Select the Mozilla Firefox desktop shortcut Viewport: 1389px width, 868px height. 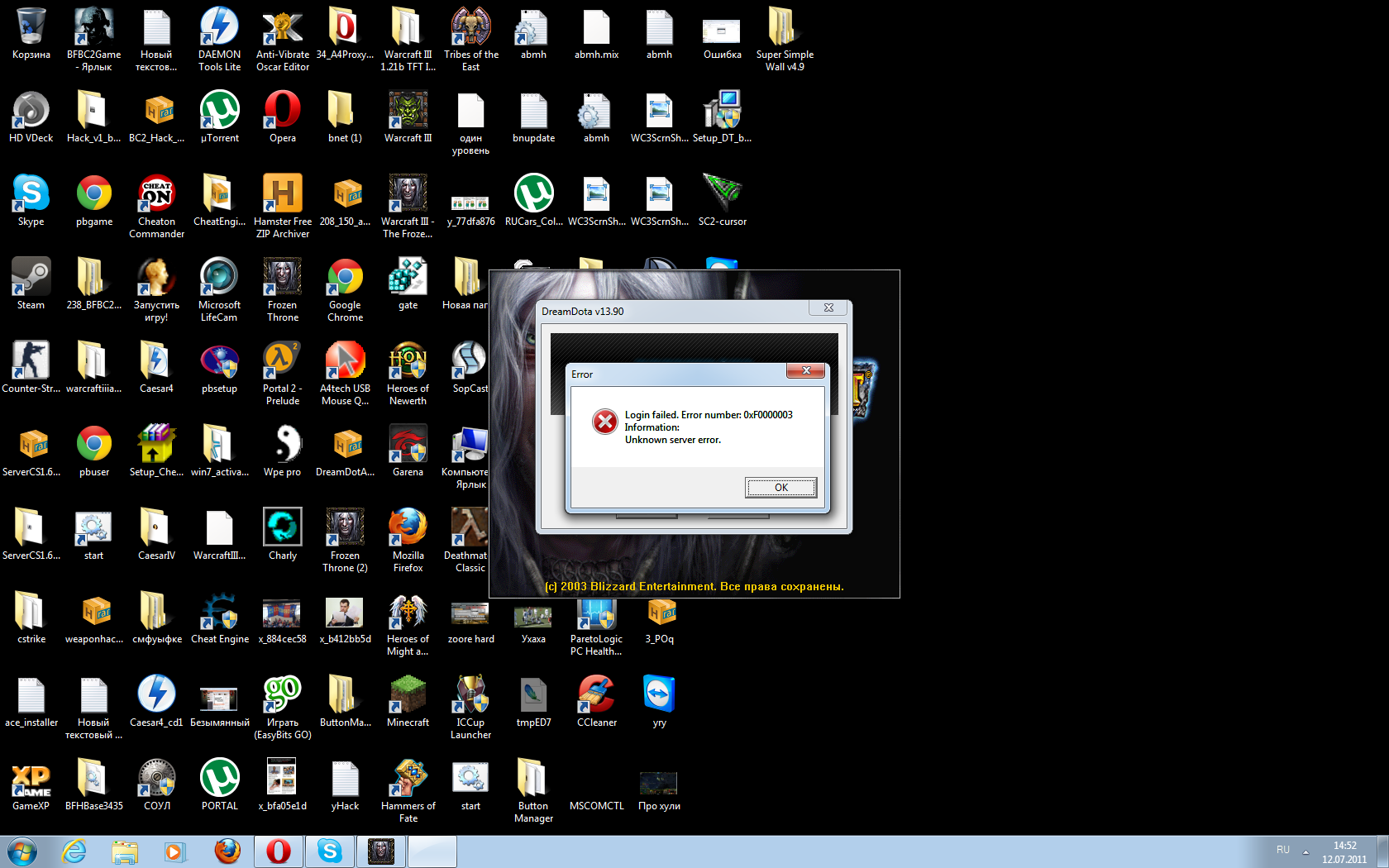point(408,541)
